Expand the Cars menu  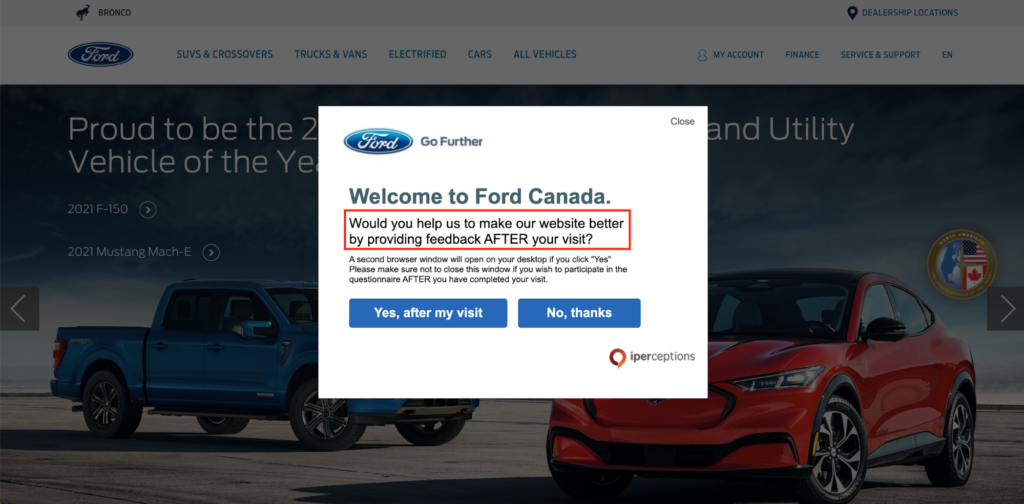(x=480, y=55)
